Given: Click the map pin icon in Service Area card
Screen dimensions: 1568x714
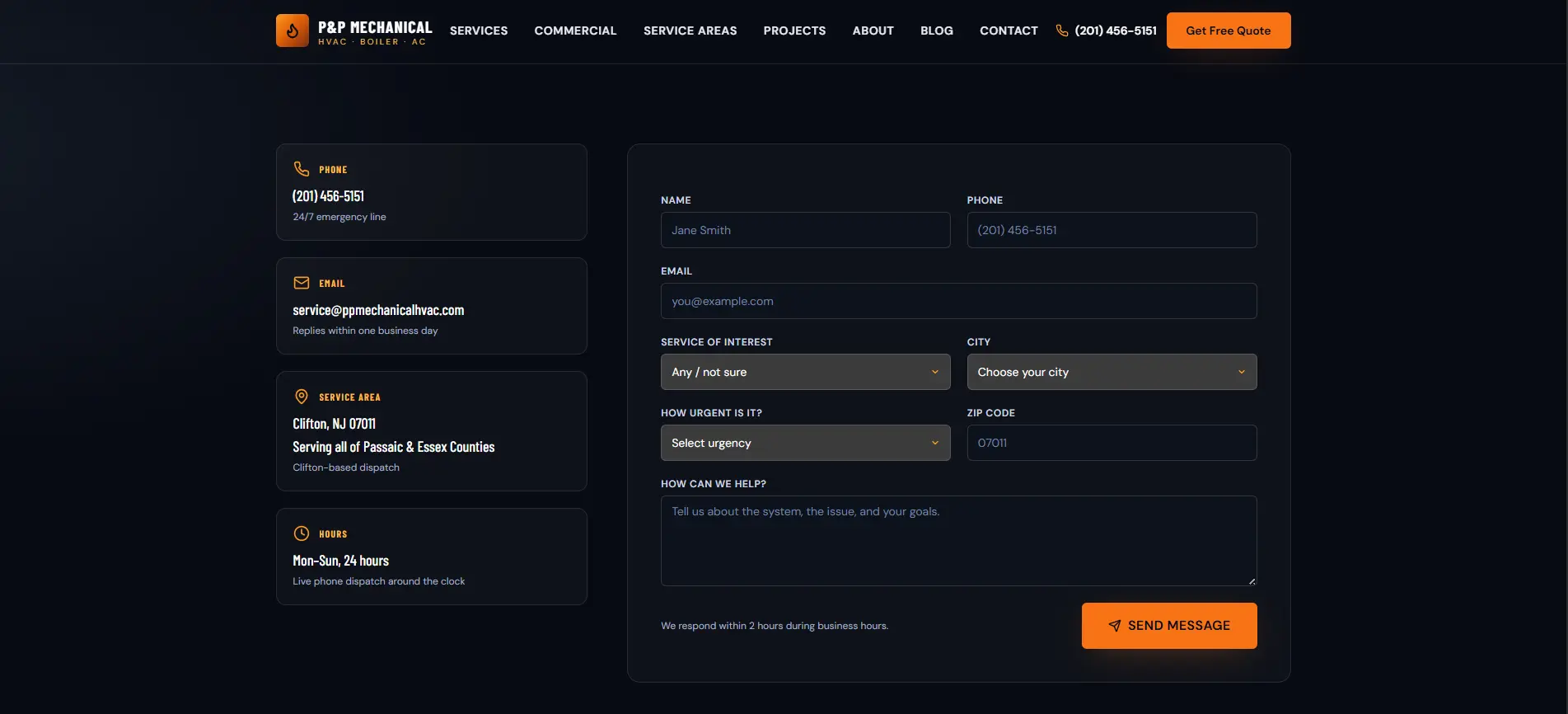Looking at the screenshot, I should (302, 397).
